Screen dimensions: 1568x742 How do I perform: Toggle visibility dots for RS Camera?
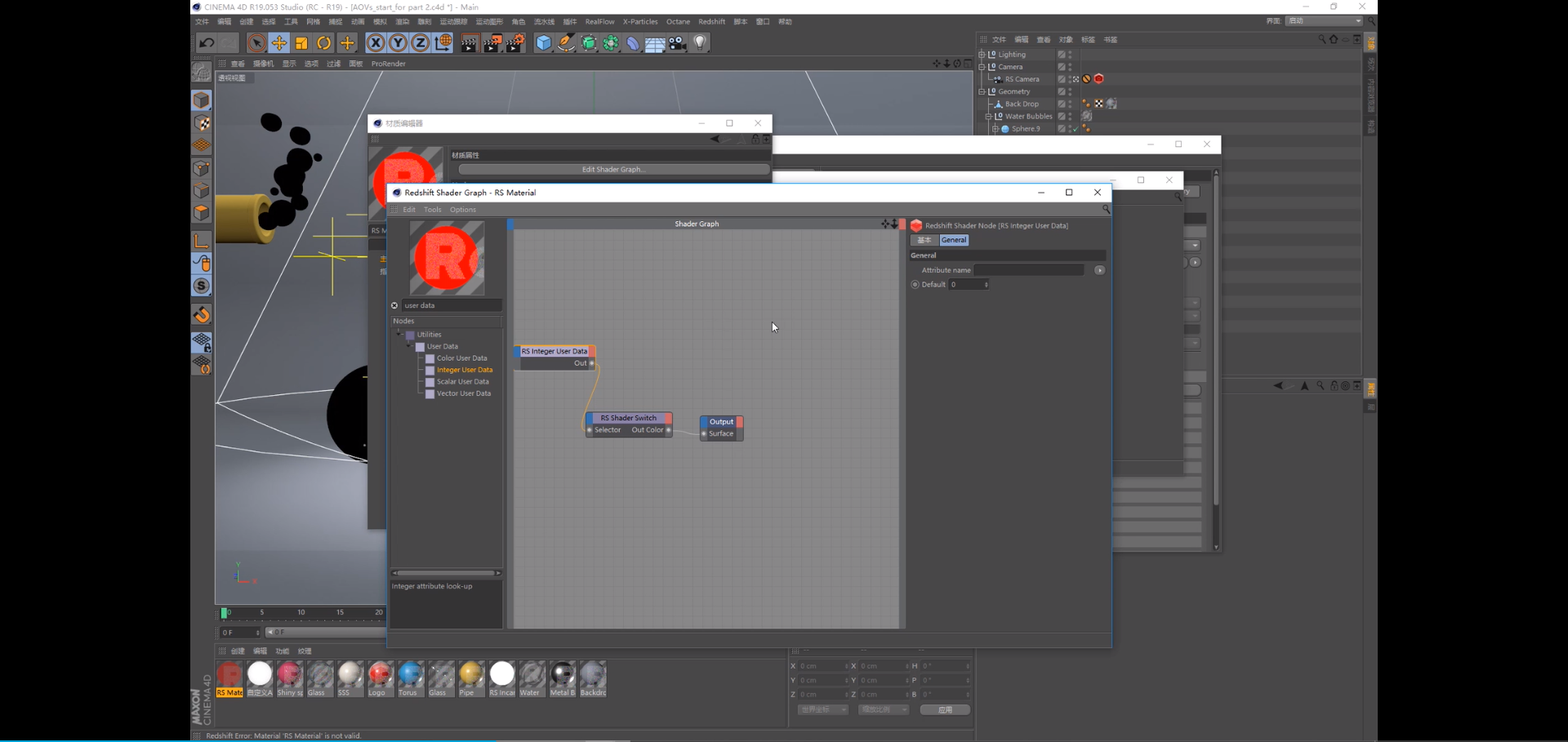click(1070, 79)
